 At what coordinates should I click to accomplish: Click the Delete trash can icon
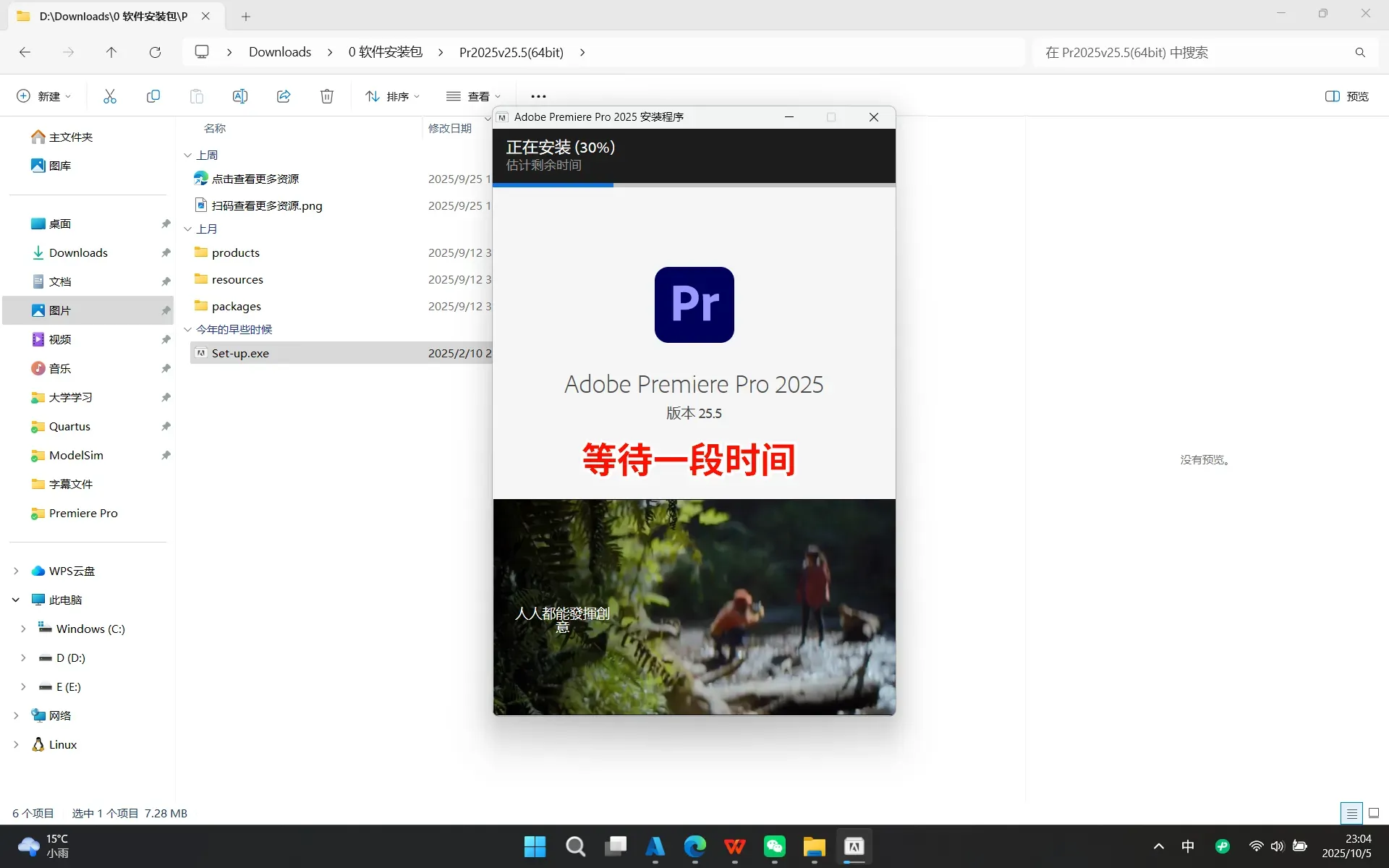[327, 96]
